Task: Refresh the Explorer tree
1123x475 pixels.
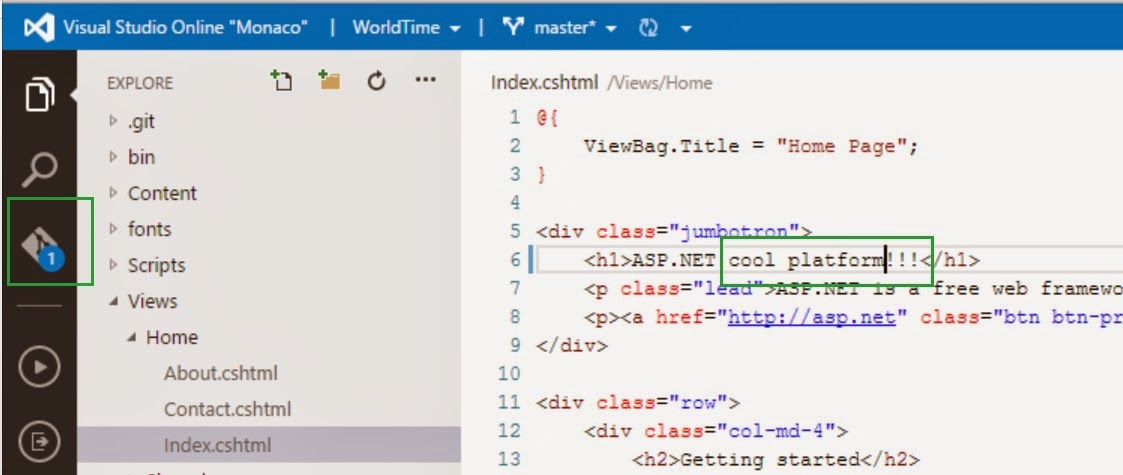Action: (x=377, y=82)
